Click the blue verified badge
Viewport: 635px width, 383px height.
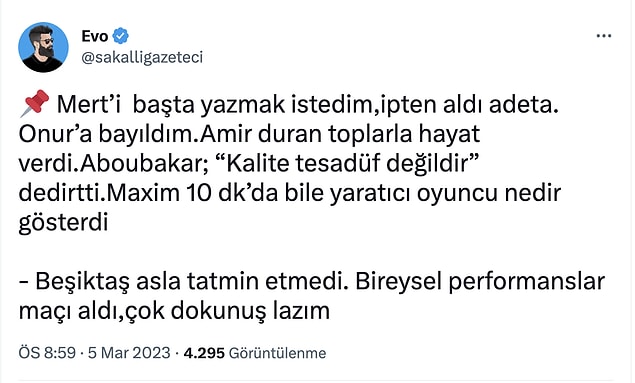pos(120,36)
